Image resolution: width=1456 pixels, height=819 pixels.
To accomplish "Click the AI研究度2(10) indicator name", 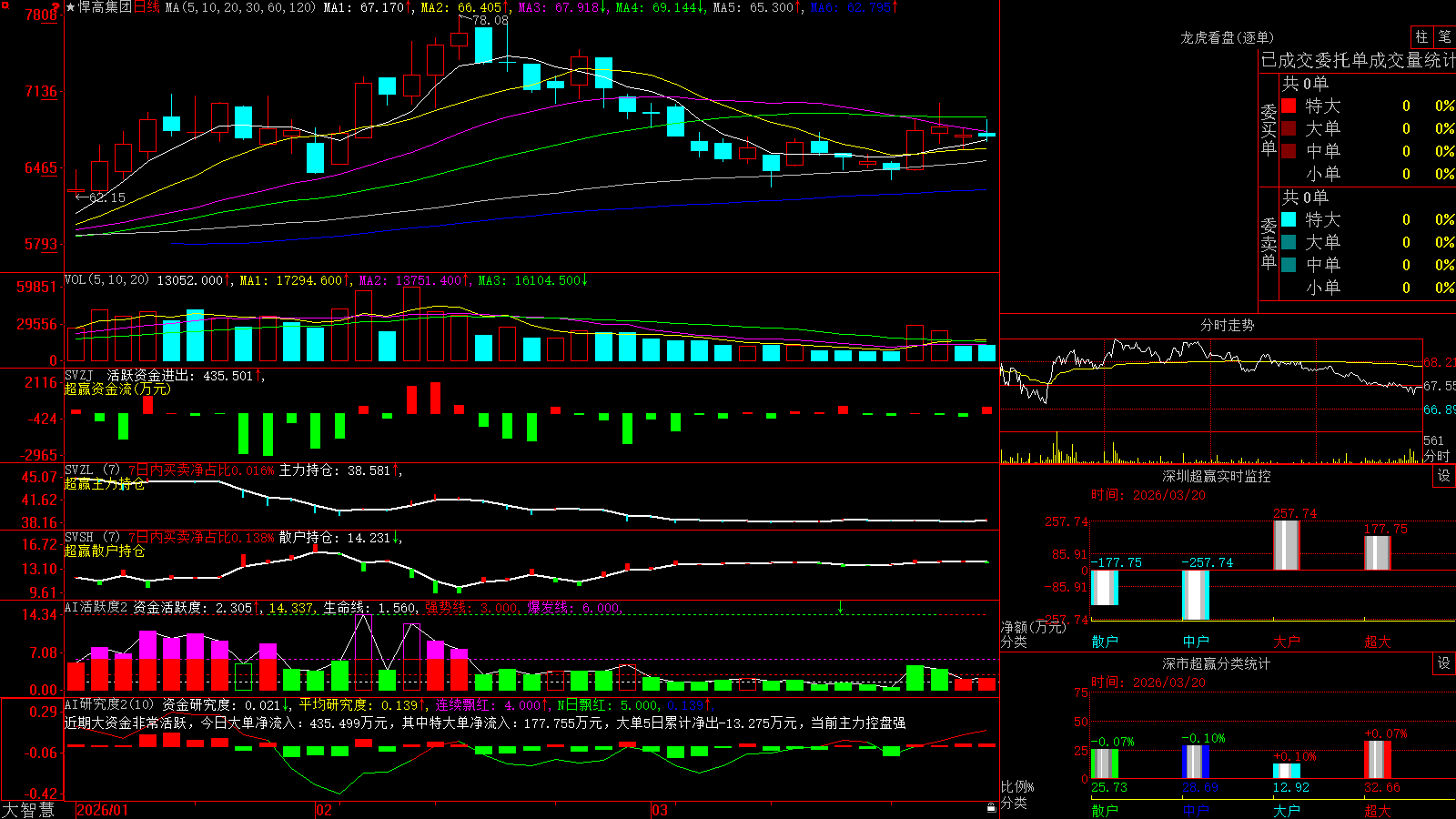I will [x=109, y=705].
